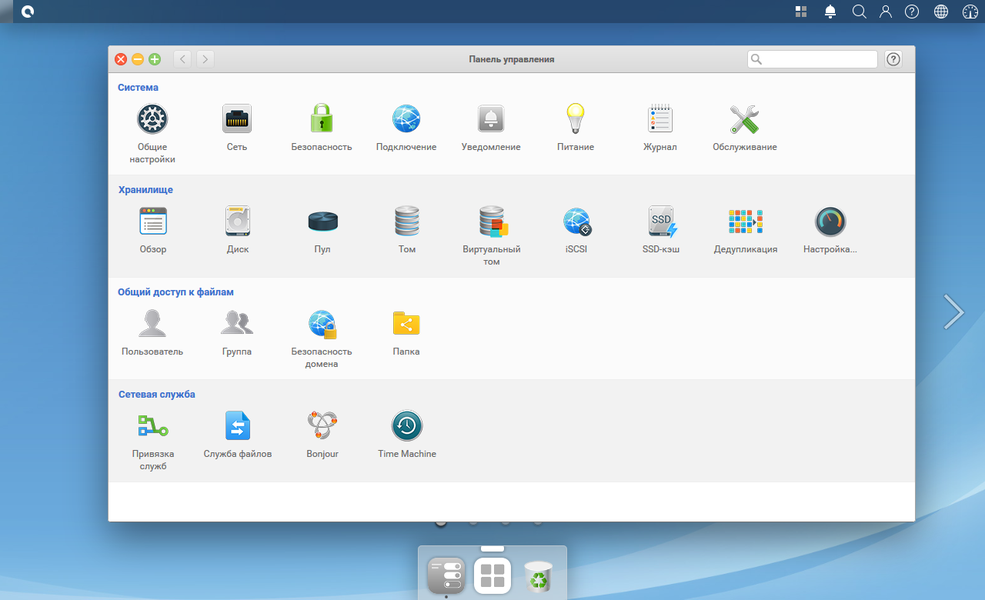Open the Пользователь user icon
Viewport: 985px width, 600px height.
(152, 324)
